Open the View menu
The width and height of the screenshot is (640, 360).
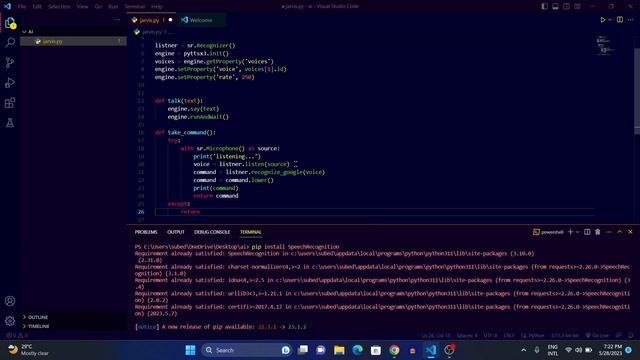[82, 7]
